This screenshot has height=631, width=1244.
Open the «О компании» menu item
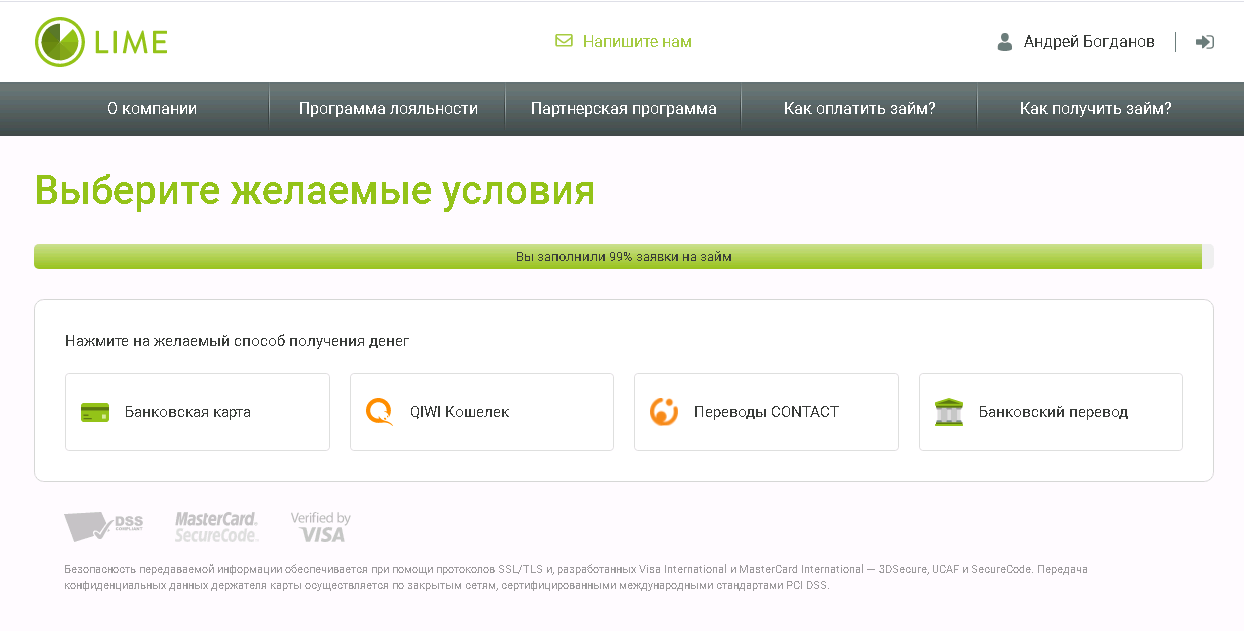(x=152, y=109)
